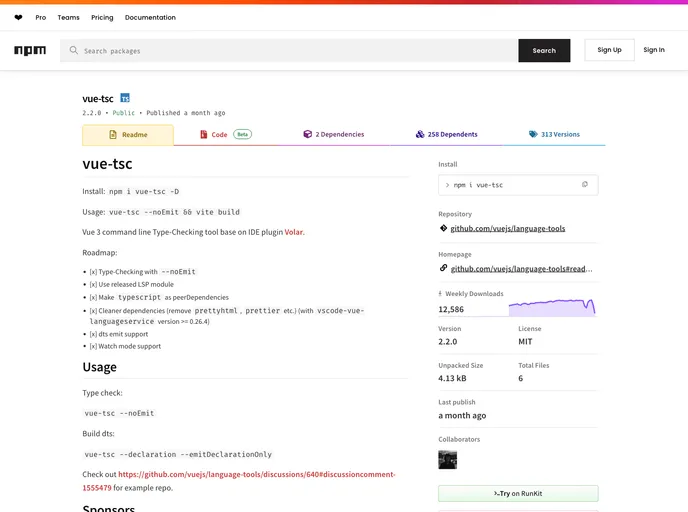
Task: Open the Teams menu item
Action: click(x=68, y=18)
